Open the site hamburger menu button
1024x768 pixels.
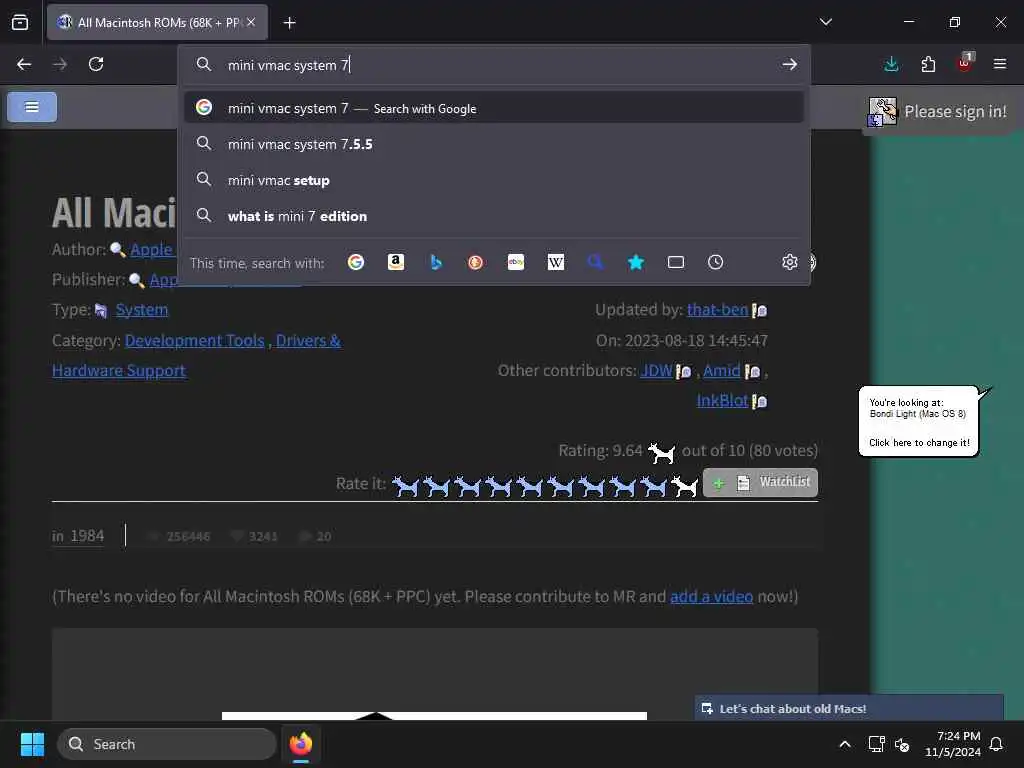32,106
